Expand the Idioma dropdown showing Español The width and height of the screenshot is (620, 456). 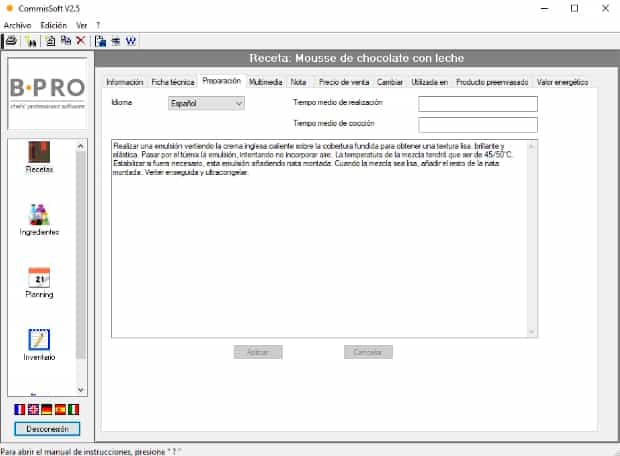[206, 103]
